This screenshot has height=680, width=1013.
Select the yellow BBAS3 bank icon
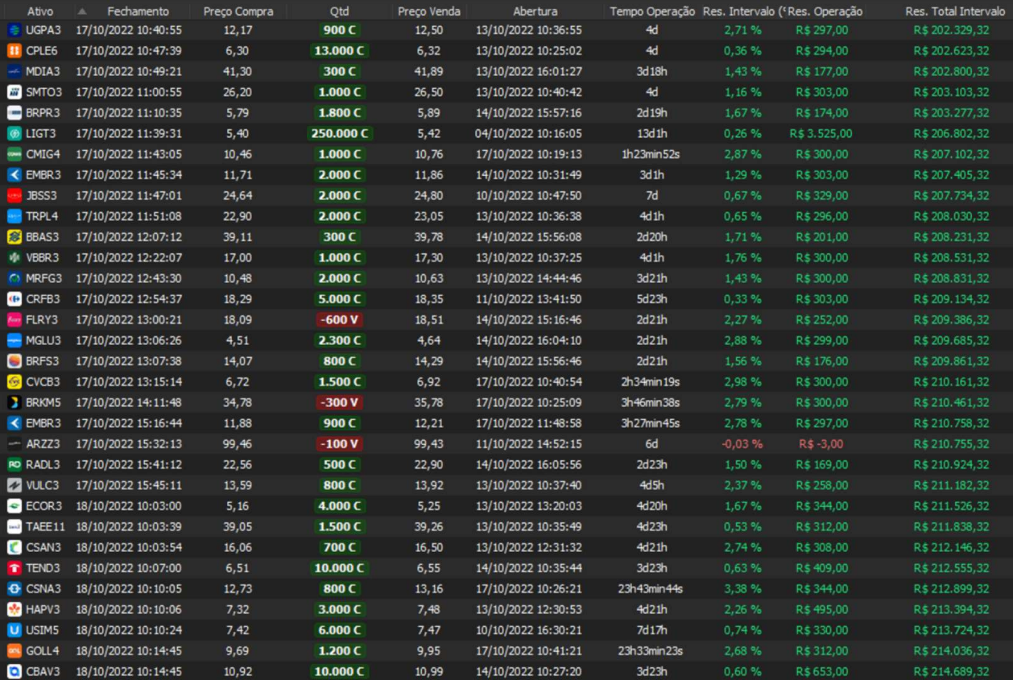point(14,237)
